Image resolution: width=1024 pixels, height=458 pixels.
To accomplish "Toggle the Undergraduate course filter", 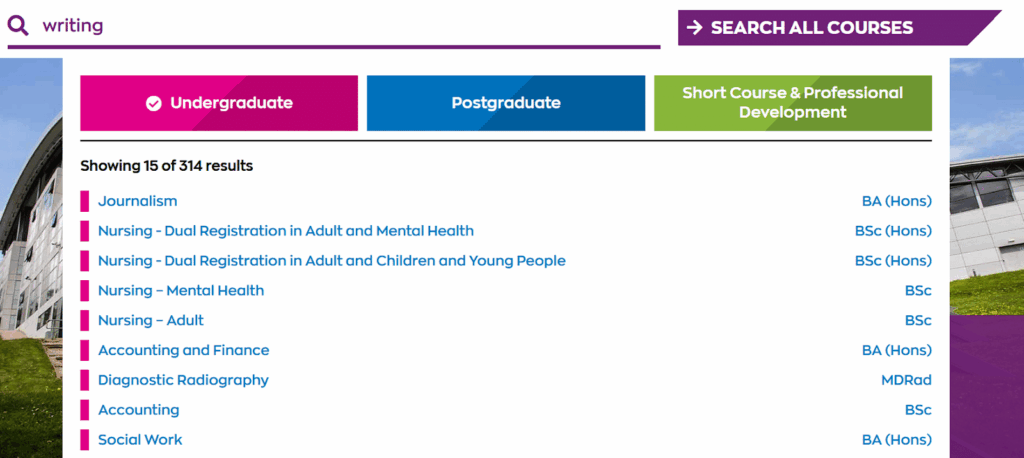I will (219, 103).
